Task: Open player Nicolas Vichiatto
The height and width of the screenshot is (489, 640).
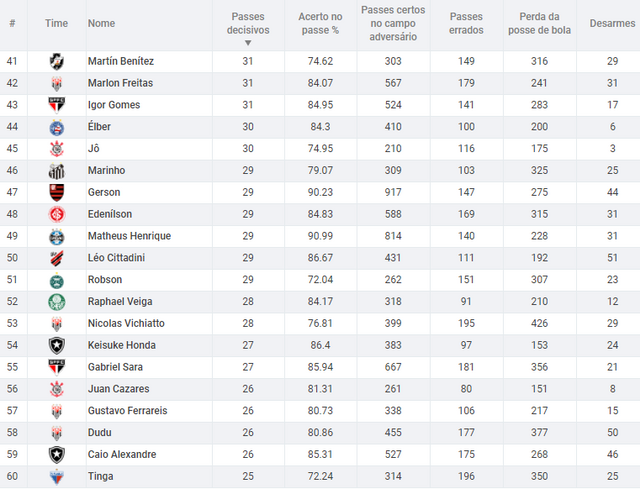Action: [126, 323]
